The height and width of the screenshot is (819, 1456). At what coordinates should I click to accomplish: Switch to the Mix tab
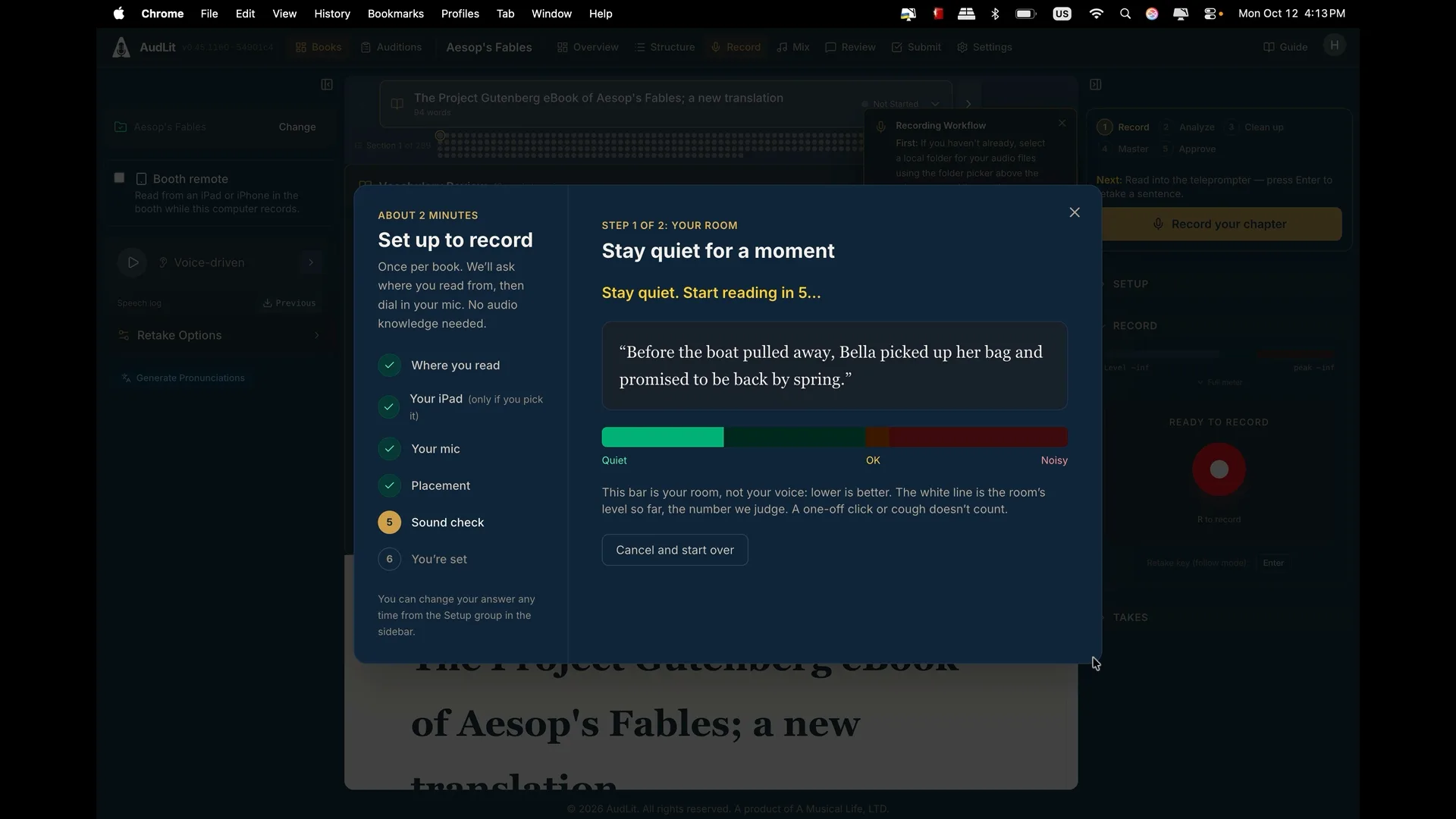[x=793, y=47]
